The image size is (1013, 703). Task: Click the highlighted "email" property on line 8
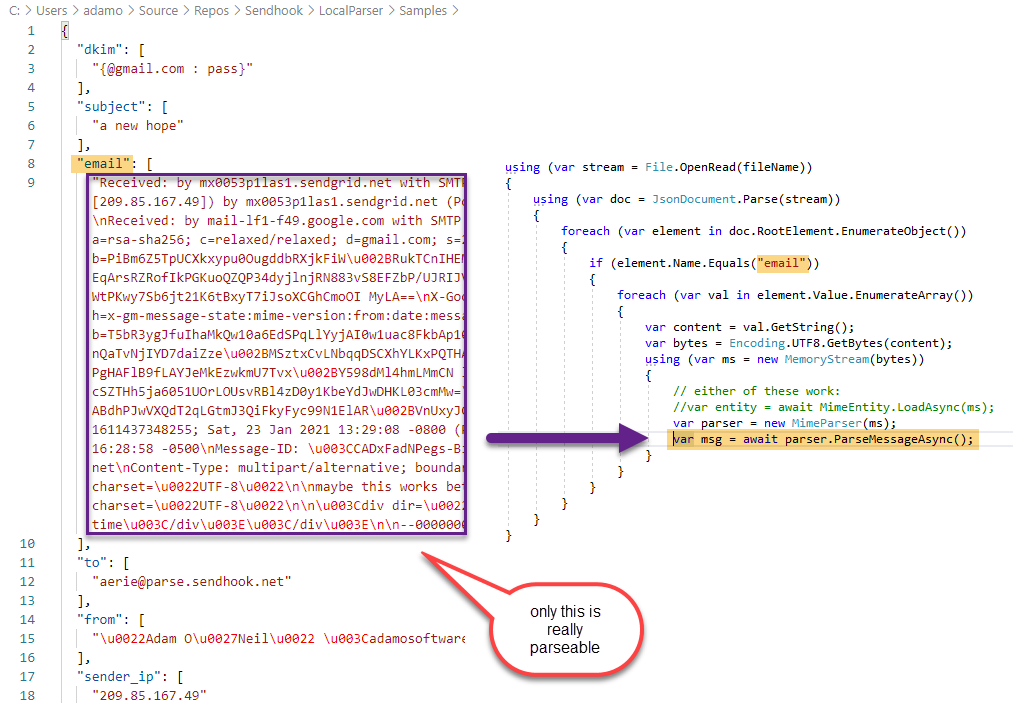103,163
